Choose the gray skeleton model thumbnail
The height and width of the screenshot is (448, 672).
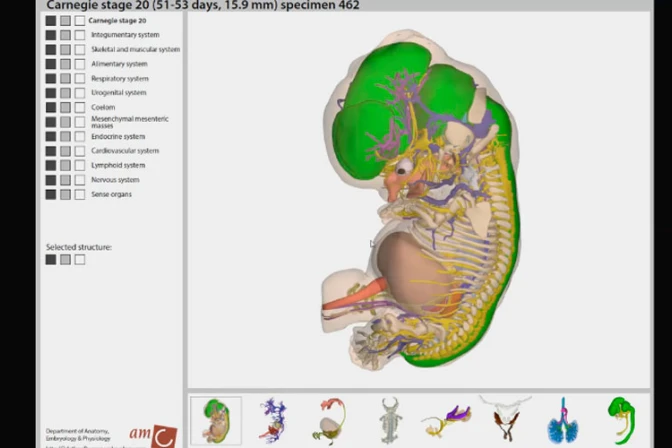coord(390,420)
